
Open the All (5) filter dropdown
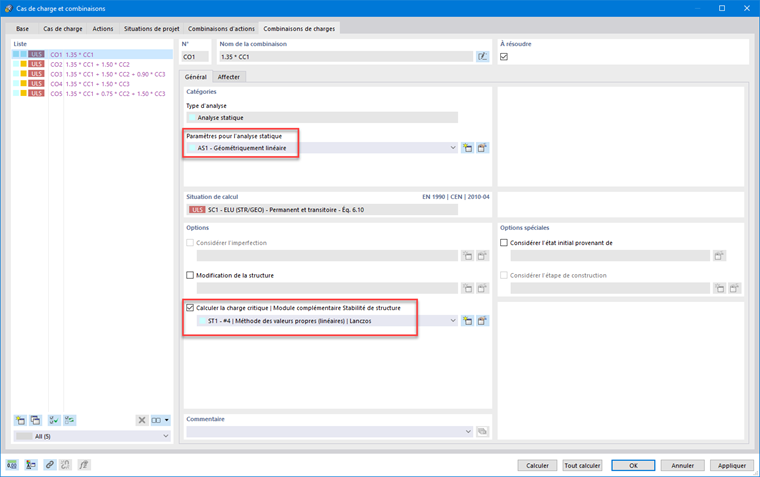pyautogui.click(x=165, y=436)
